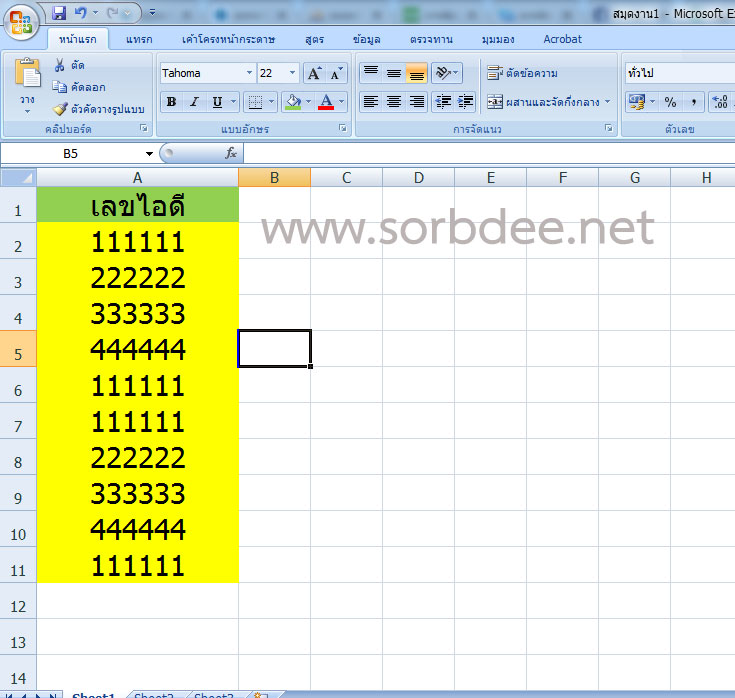735x698 pixels.
Task: Apply red font color
Action: click(326, 102)
